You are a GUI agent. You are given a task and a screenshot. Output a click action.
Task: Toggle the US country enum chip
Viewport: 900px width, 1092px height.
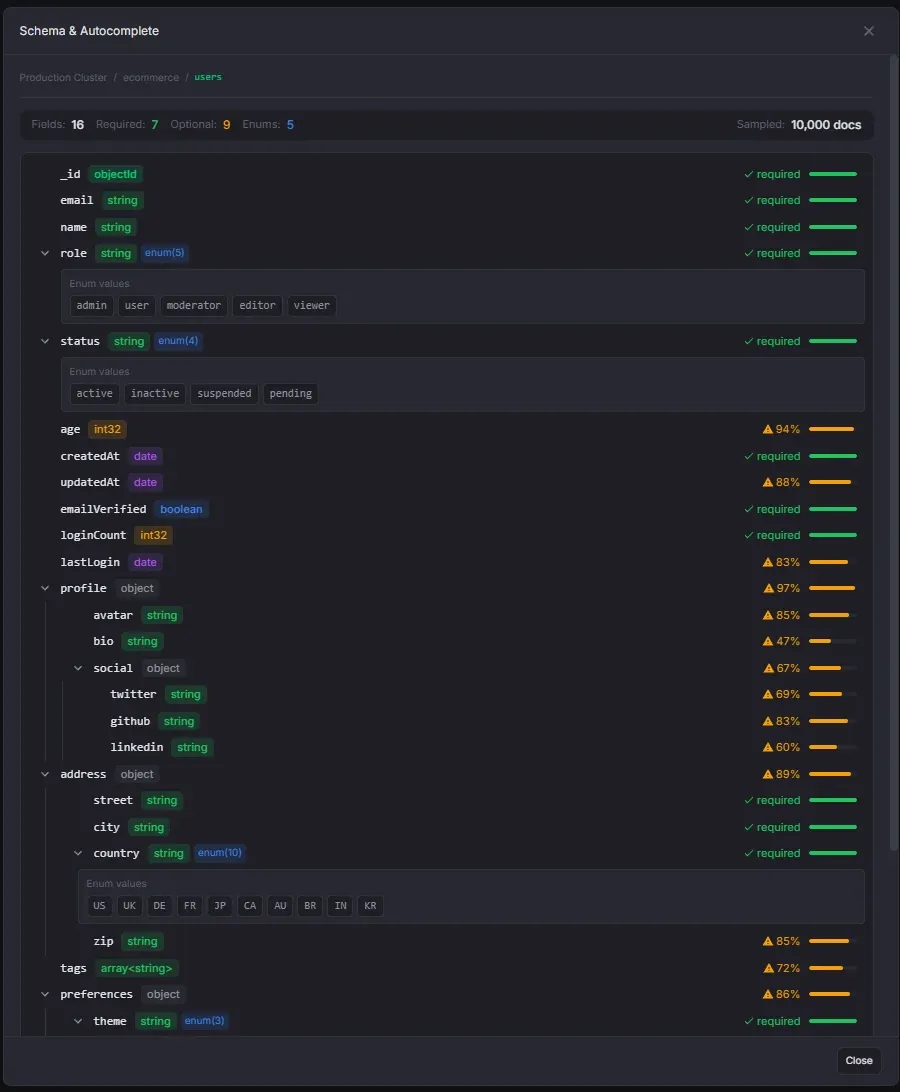[x=99, y=906]
